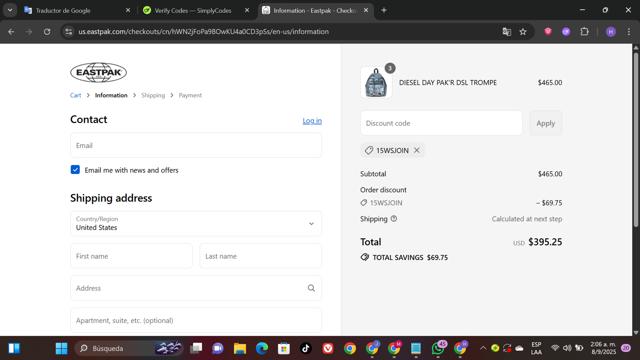This screenshot has width=640, height=360.
Task: Reload the checkout page
Action: click(x=47, y=32)
